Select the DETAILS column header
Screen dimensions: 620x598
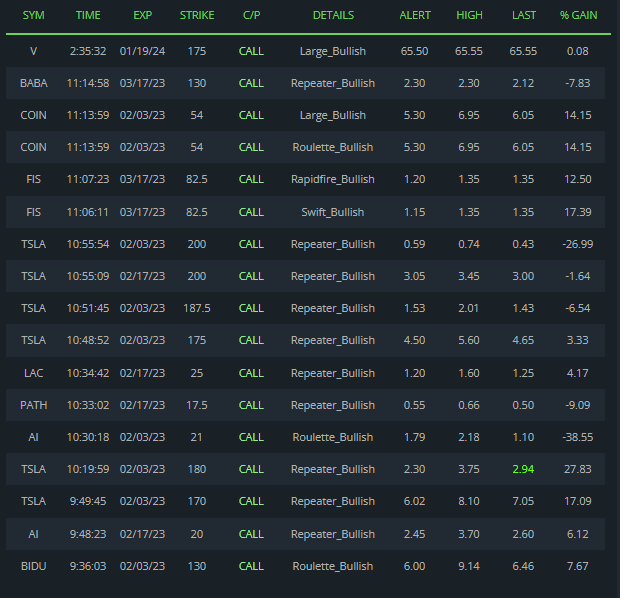click(x=333, y=15)
